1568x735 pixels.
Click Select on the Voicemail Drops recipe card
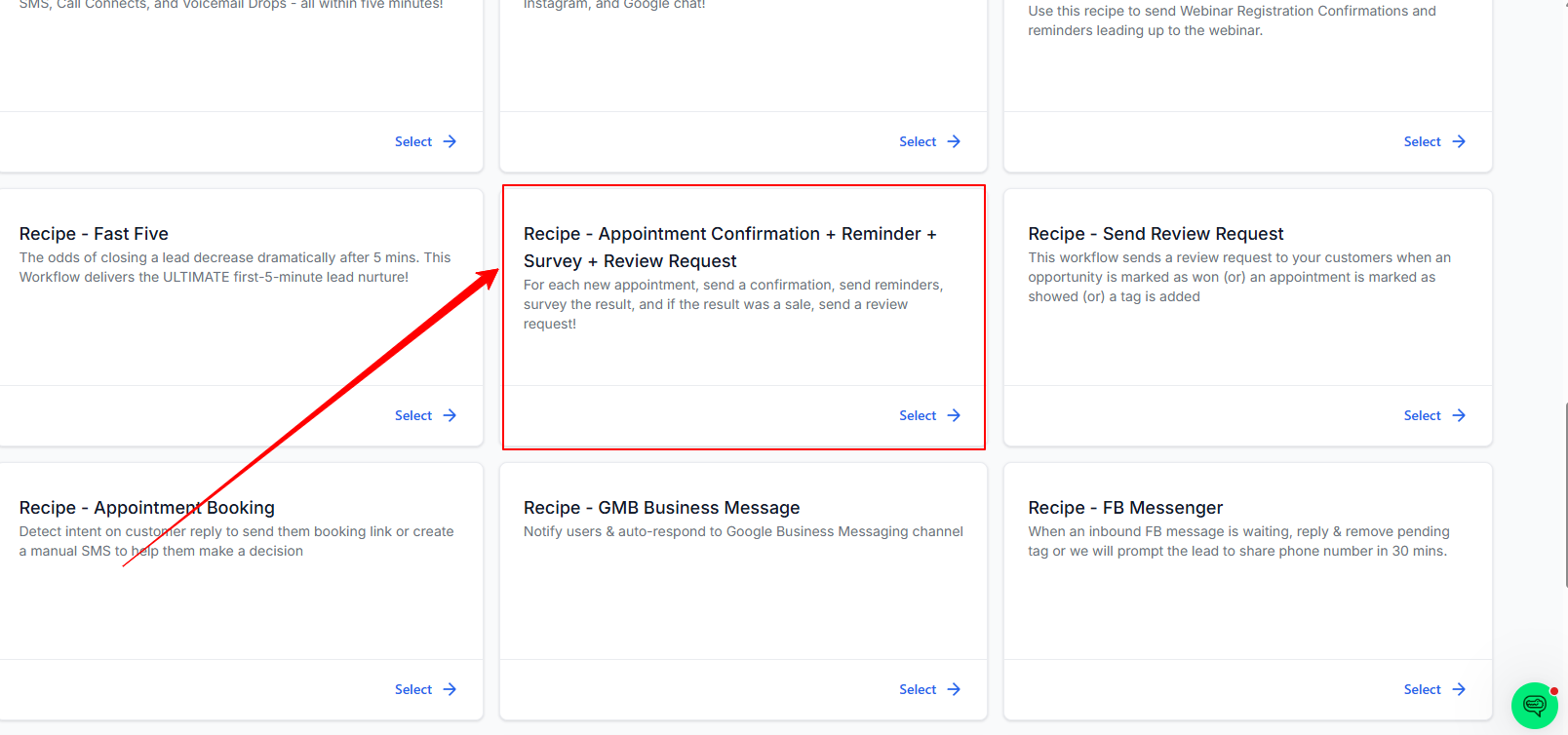(425, 141)
